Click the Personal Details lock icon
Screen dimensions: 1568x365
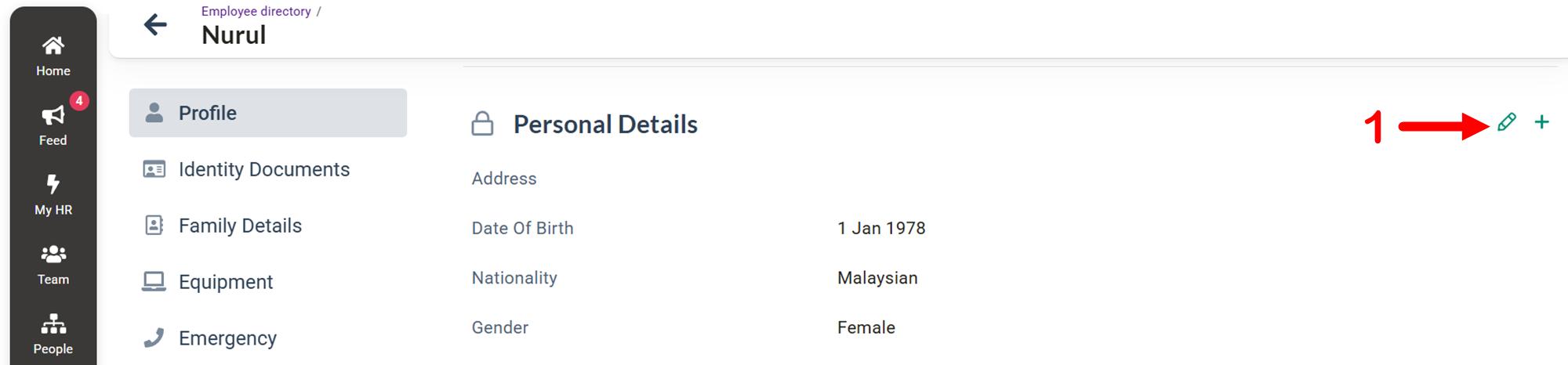coord(482,124)
